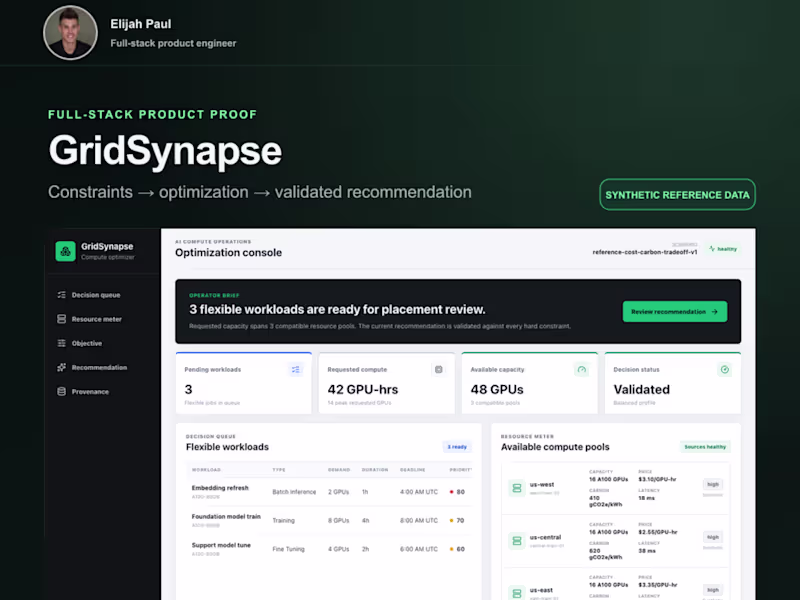Click the priority 80 red dot value
The width and height of the screenshot is (800, 600).
click(457, 492)
